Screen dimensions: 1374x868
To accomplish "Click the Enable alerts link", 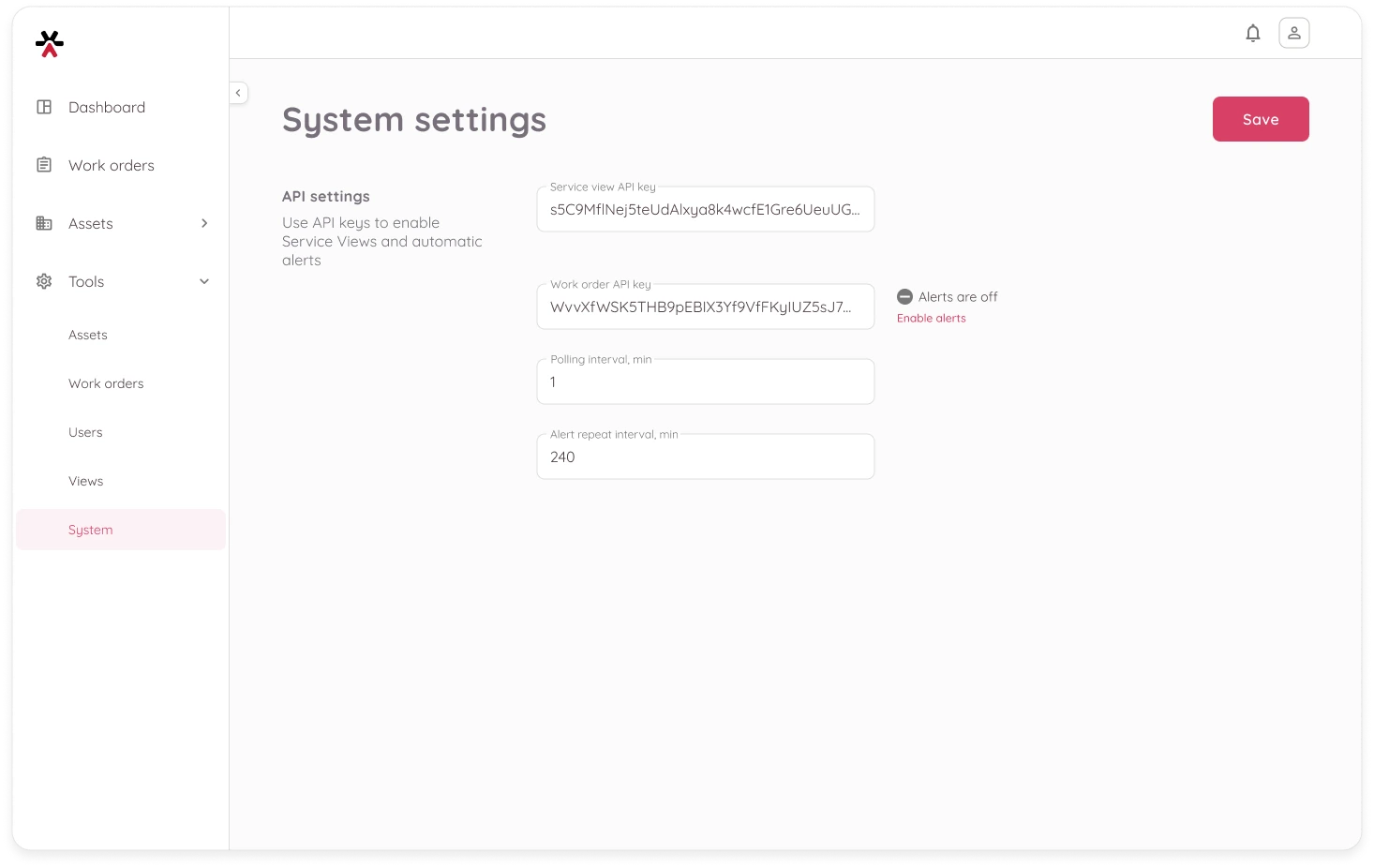I will pos(931,319).
